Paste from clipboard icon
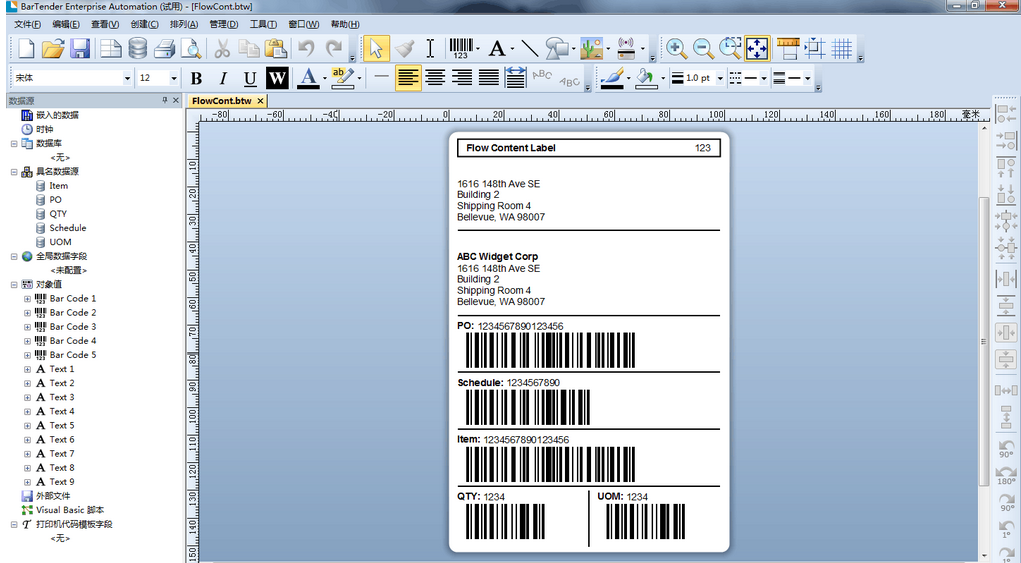1021x563 pixels. (276, 49)
